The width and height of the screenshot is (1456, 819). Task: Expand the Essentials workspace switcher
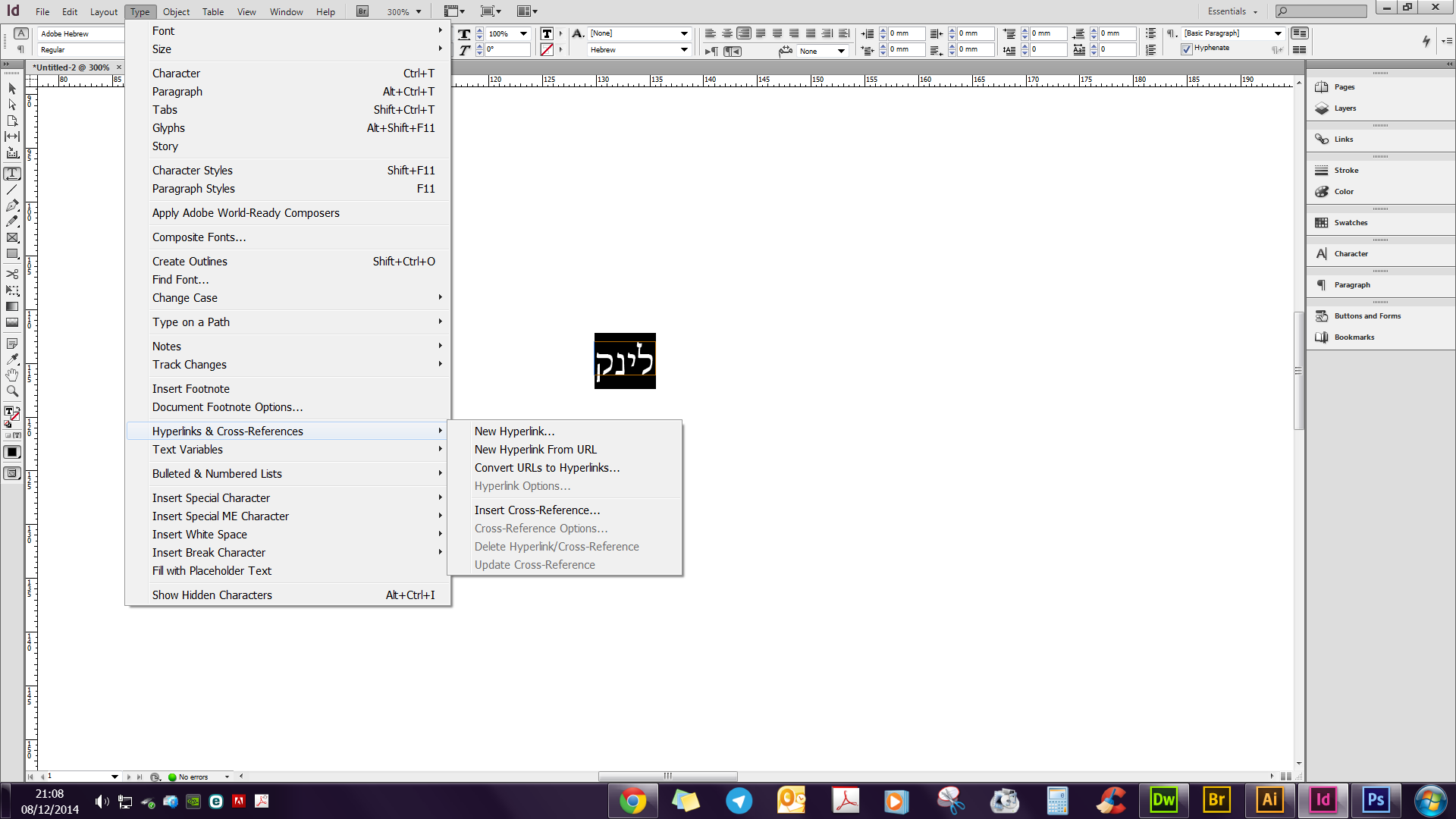[1232, 11]
